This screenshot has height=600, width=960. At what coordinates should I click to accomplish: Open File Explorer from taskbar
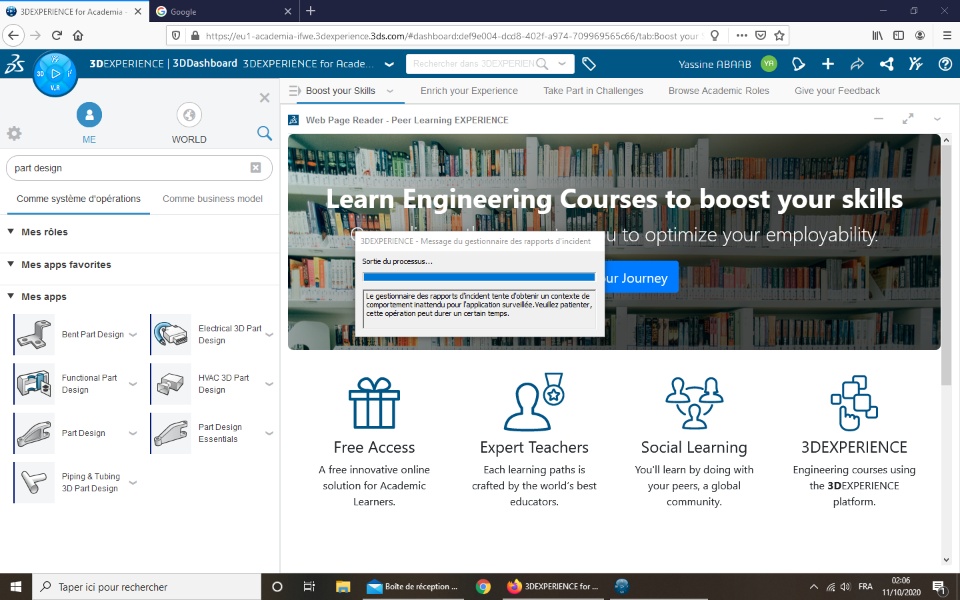[x=343, y=587]
